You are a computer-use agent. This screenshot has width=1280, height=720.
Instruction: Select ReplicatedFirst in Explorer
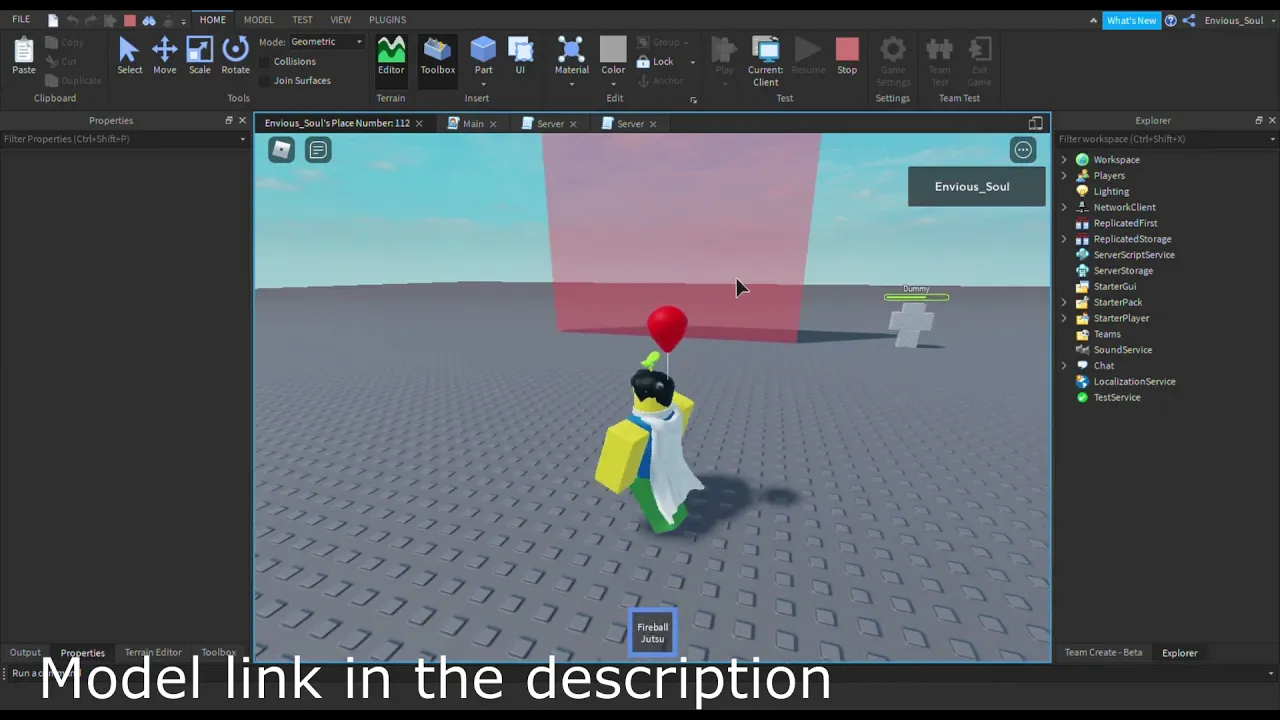1125,223
